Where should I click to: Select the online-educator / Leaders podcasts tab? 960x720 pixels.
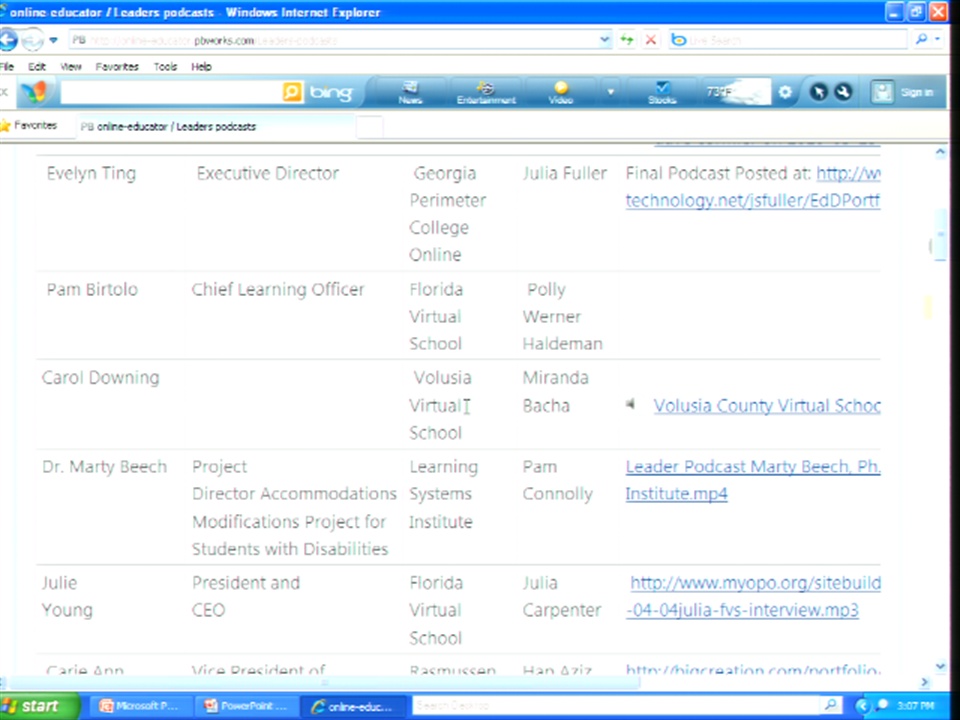(214, 127)
